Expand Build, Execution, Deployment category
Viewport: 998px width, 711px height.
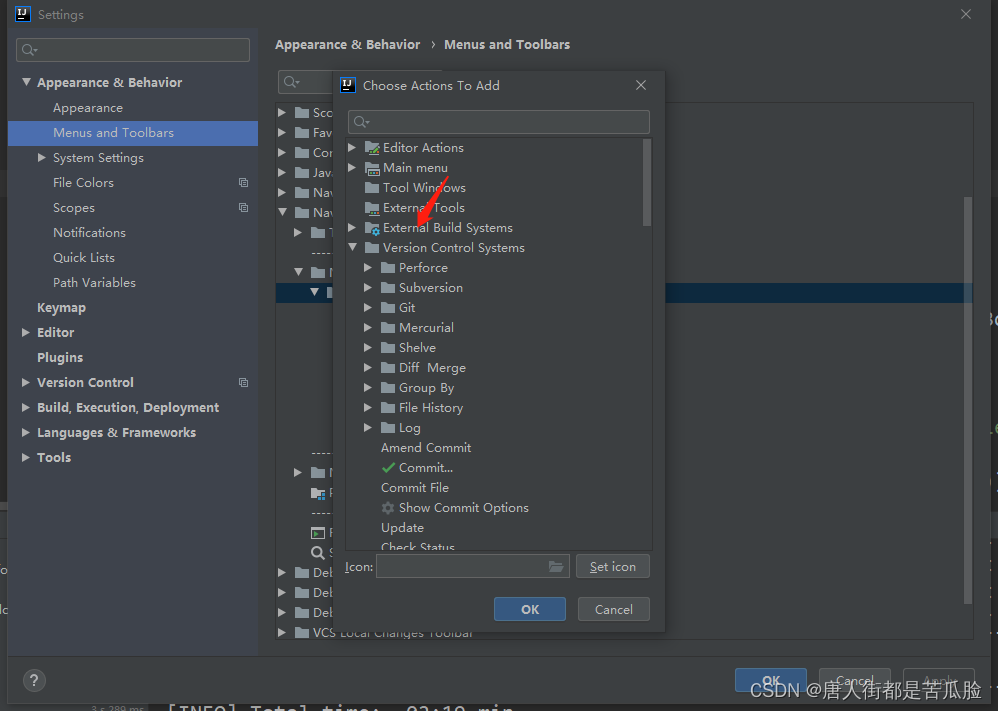pyautogui.click(x=25, y=407)
